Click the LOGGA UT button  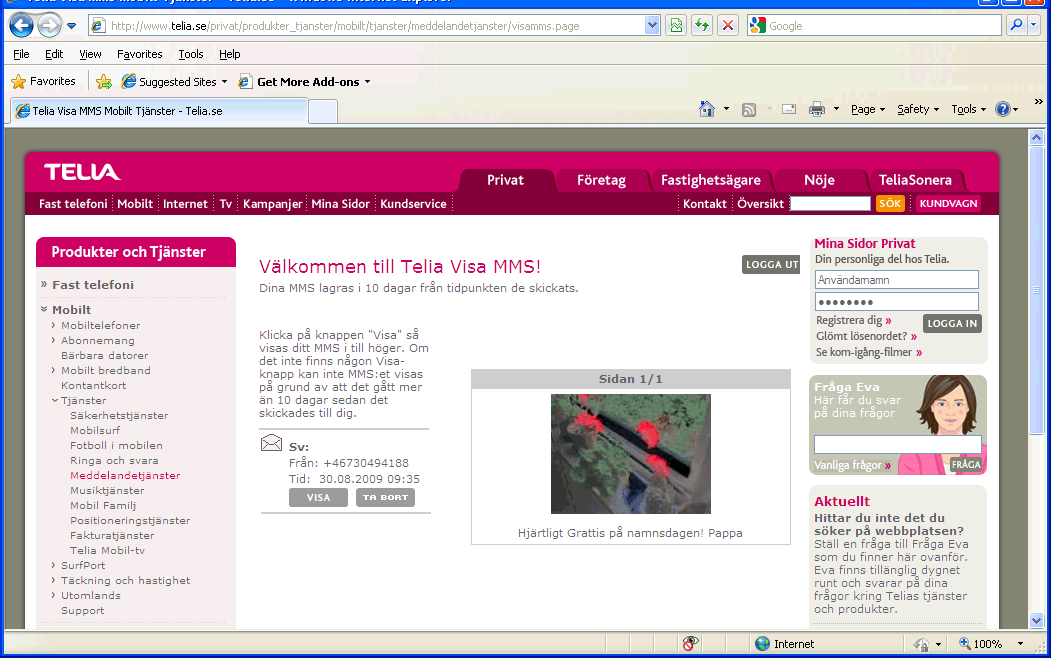click(771, 265)
